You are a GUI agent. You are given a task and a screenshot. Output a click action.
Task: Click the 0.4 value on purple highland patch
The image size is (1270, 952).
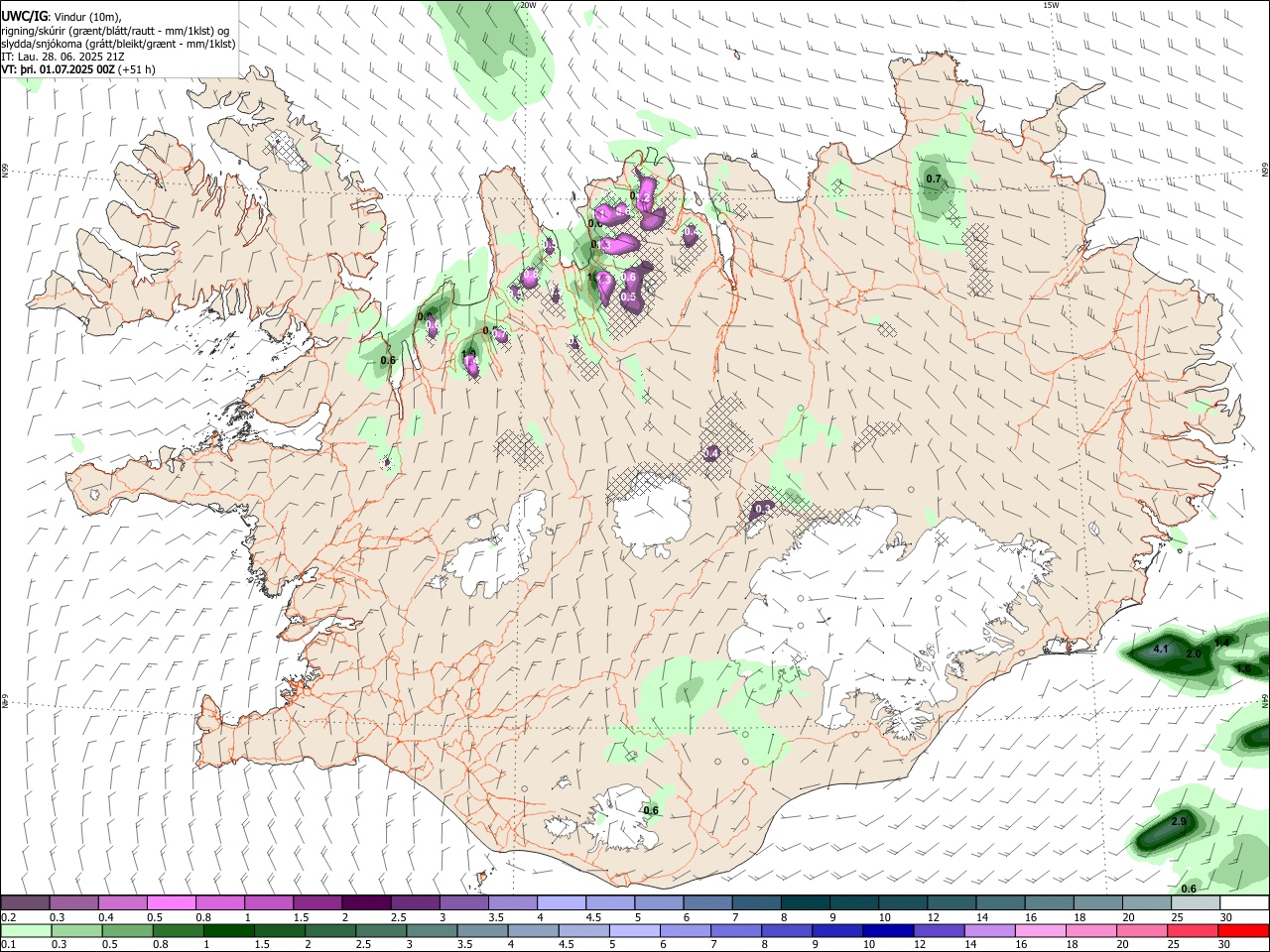click(711, 453)
